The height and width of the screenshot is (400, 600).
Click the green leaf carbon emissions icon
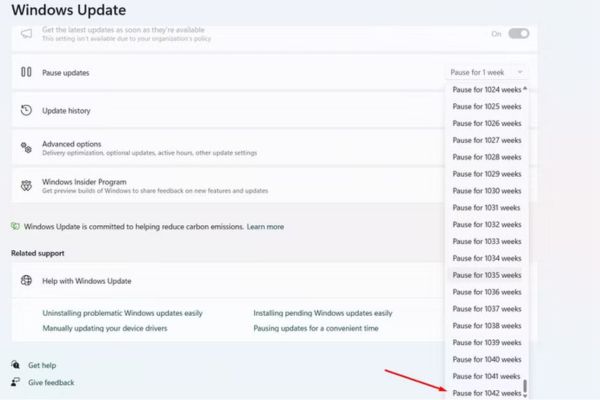(x=15, y=226)
